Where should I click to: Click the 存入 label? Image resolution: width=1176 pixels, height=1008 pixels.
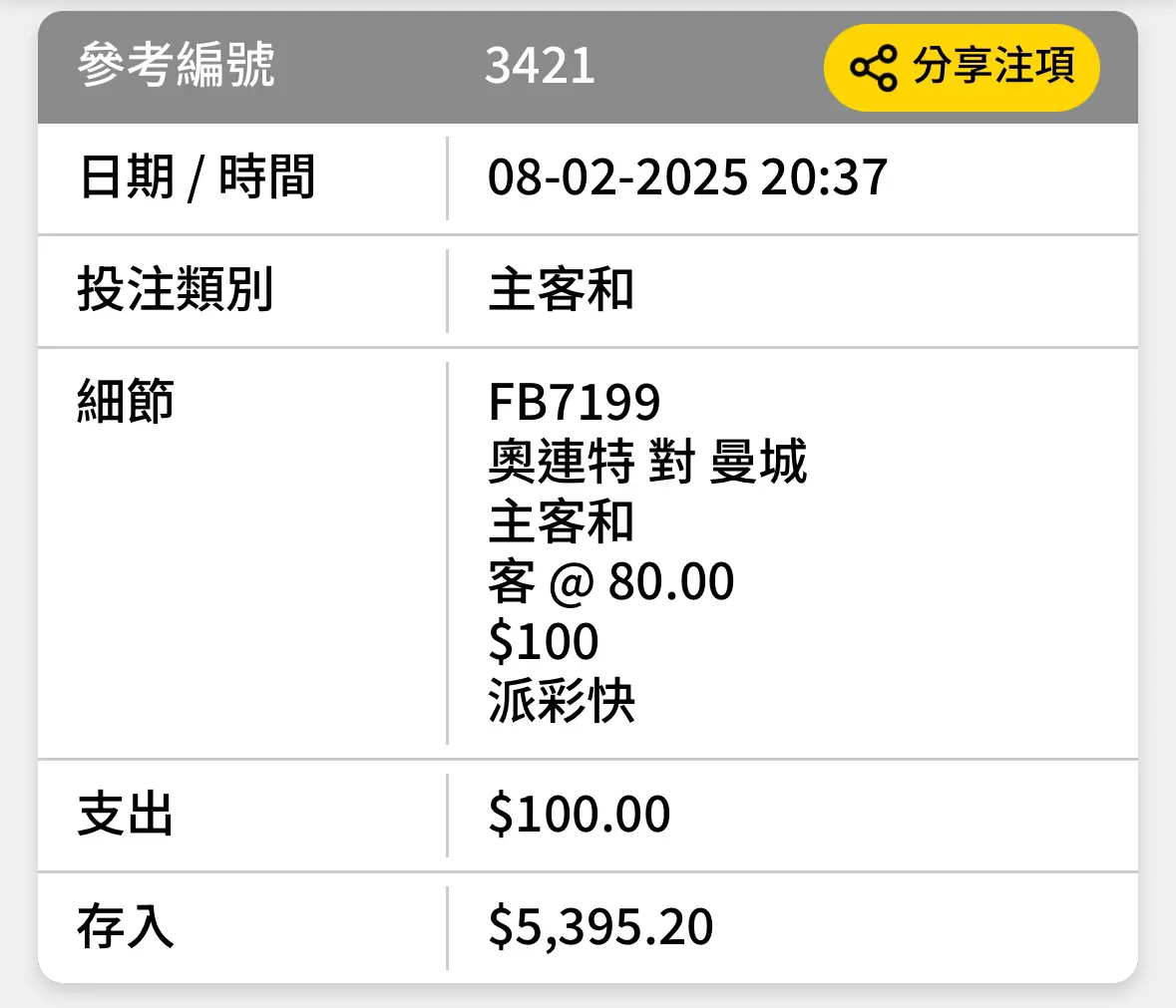[126, 927]
